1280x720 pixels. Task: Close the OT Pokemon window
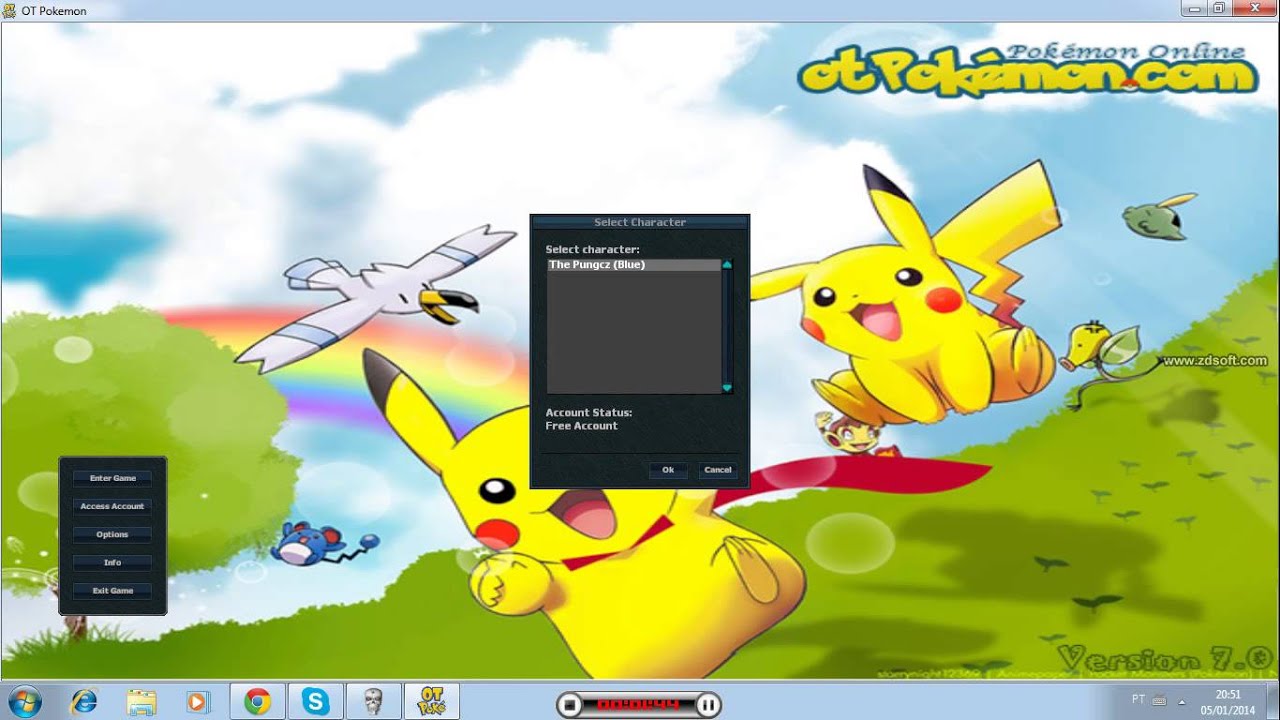click(1254, 8)
